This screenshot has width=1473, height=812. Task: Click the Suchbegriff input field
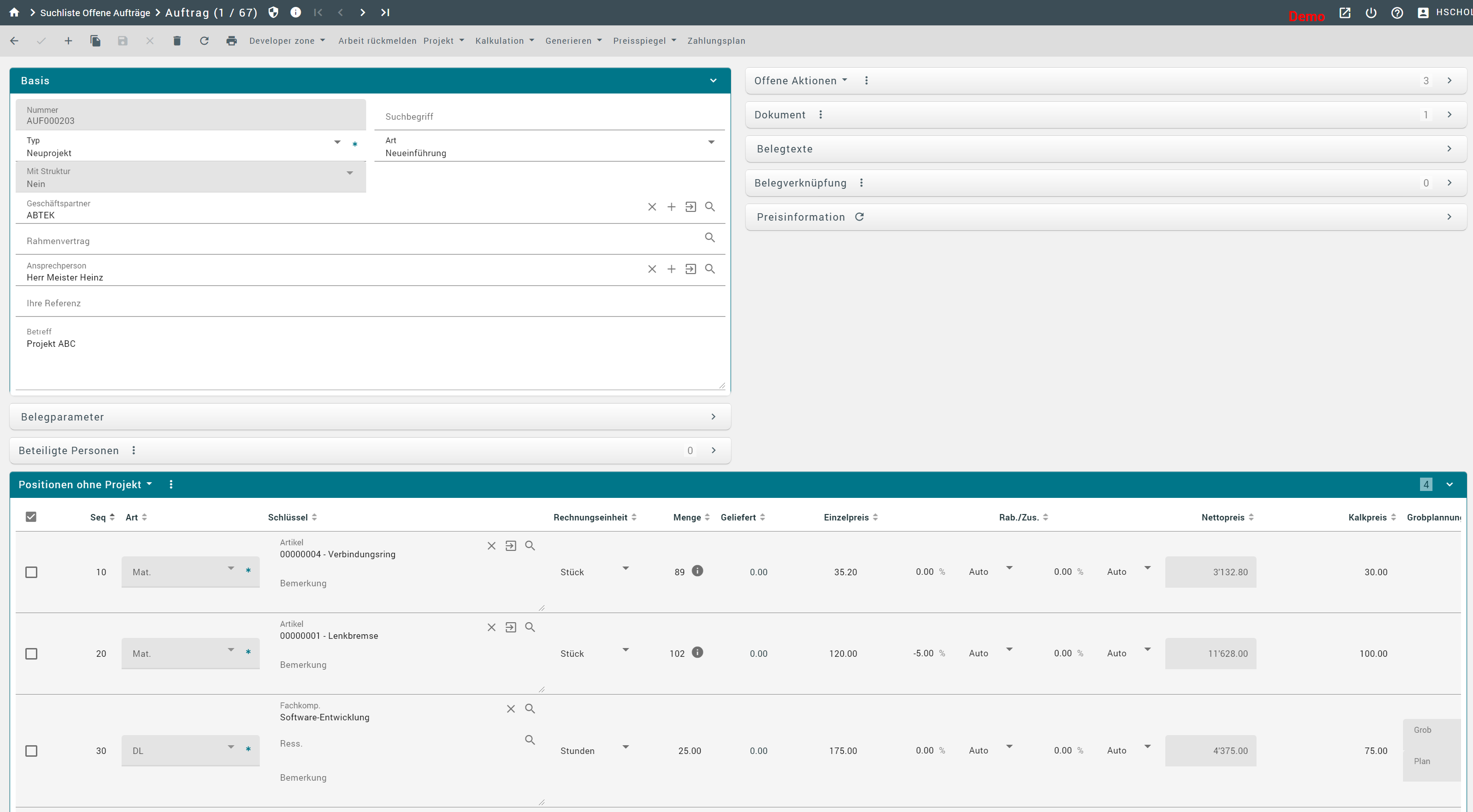click(549, 117)
